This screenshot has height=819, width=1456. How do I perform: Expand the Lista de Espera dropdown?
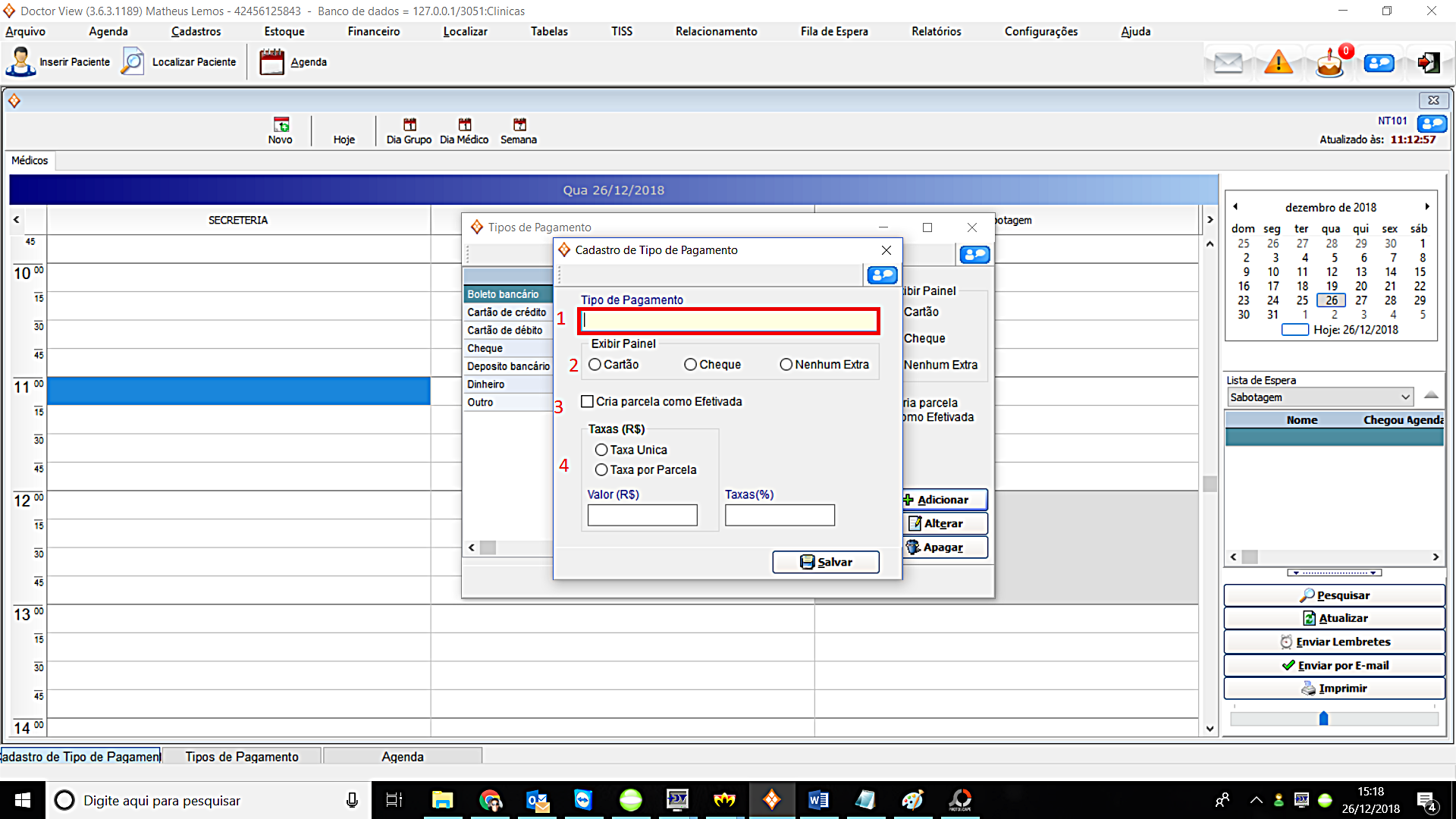click(x=1405, y=397)
